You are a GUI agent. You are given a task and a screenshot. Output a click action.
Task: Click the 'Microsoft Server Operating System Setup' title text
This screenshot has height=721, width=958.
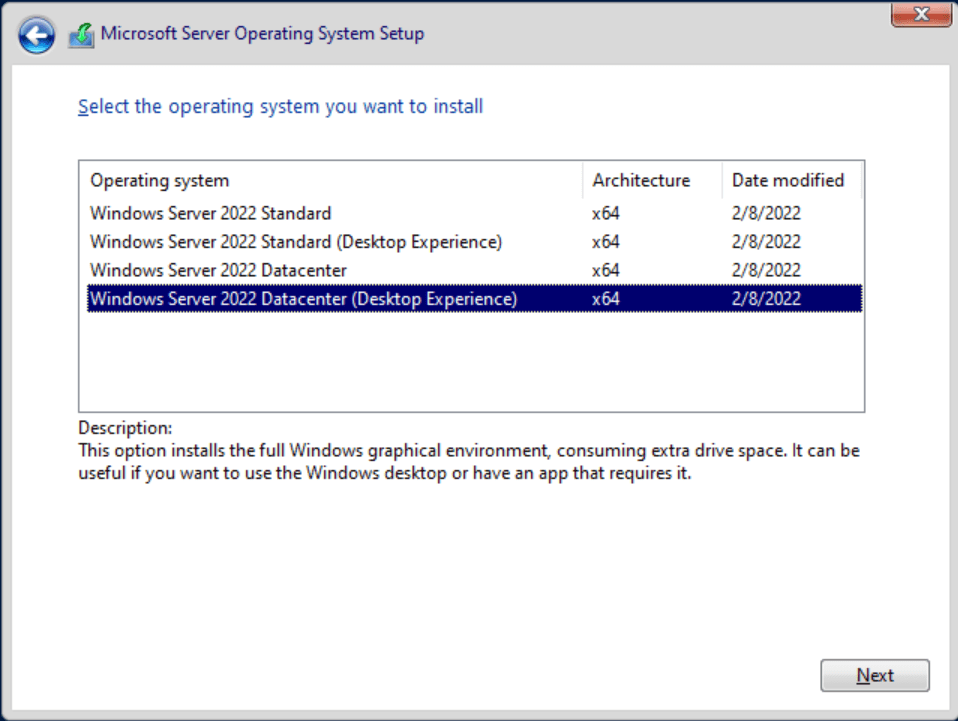point(262,34)
